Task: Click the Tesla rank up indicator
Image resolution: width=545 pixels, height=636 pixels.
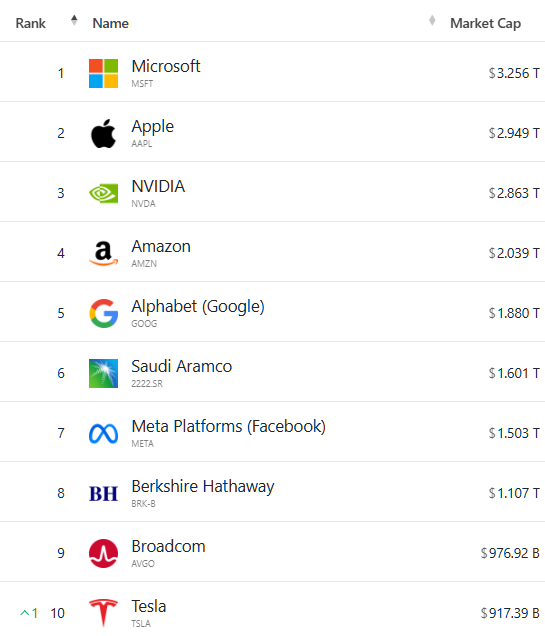Action: [29, 613]
